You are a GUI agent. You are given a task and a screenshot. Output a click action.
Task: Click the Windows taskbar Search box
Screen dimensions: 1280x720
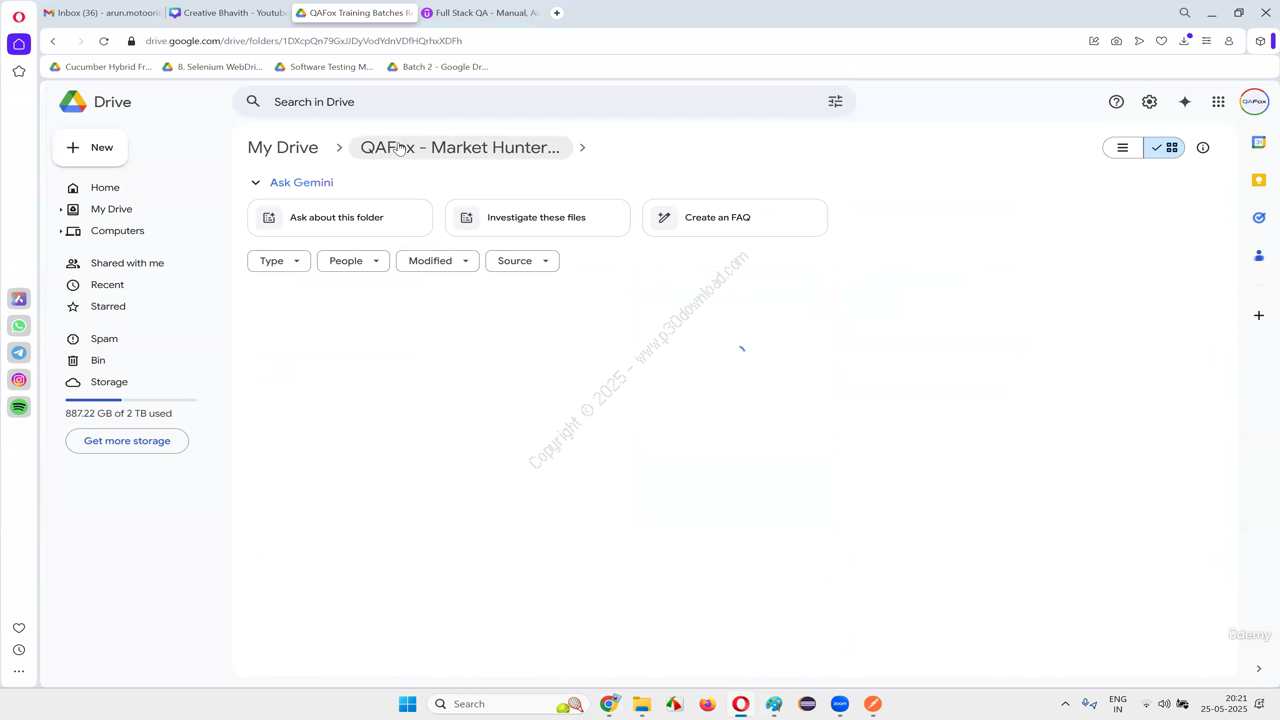(508, 704)
